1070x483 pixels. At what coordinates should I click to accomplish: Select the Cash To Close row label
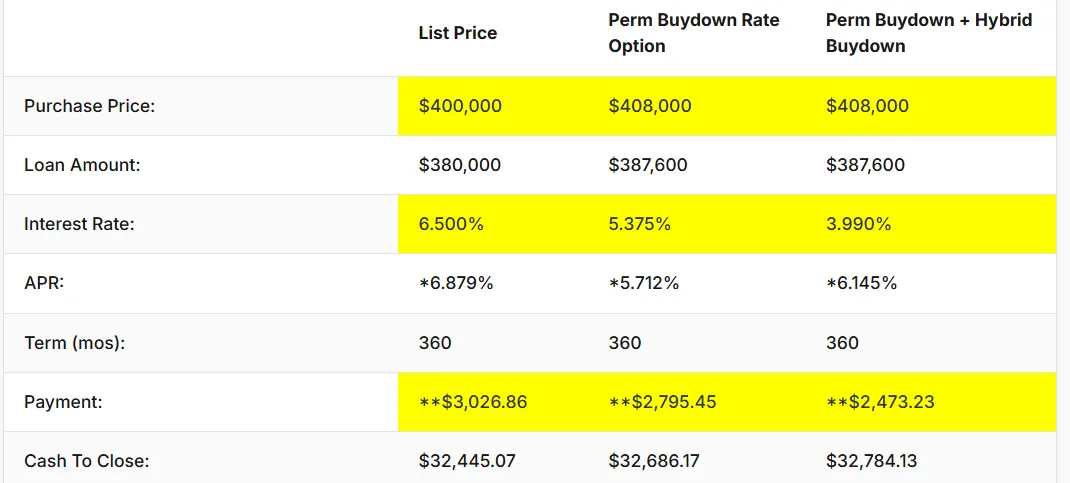[x=86, y=461]
